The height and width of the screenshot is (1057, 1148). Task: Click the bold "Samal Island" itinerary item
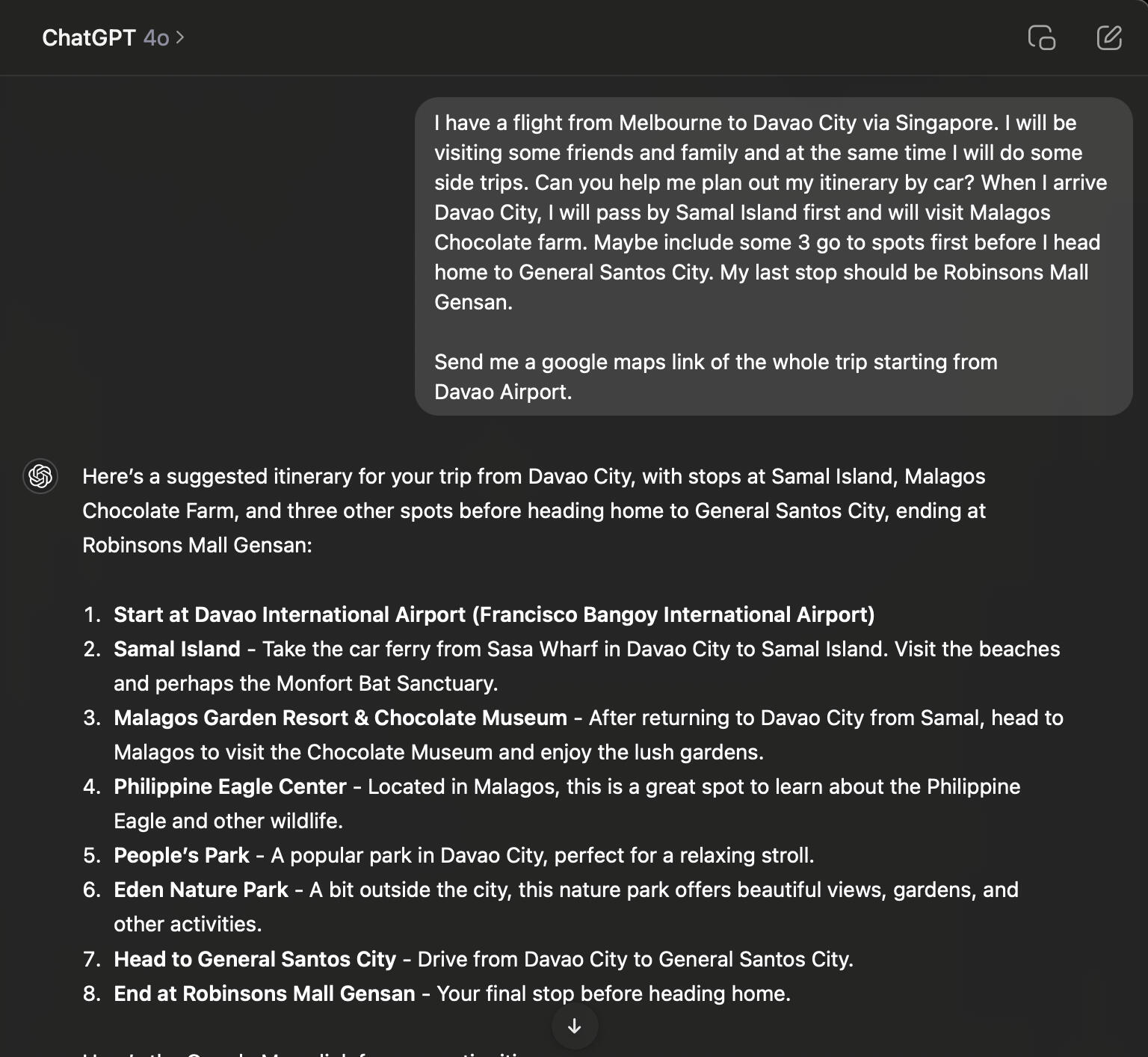[177, 649]
